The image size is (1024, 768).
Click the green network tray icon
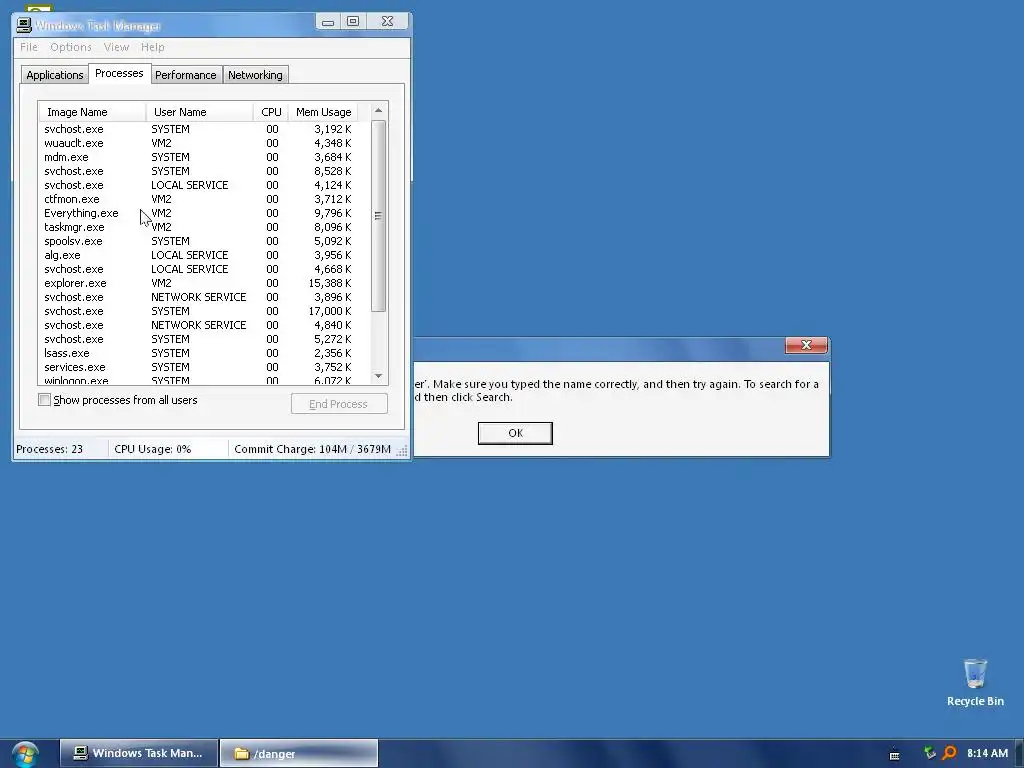click(x=930, y=753)
